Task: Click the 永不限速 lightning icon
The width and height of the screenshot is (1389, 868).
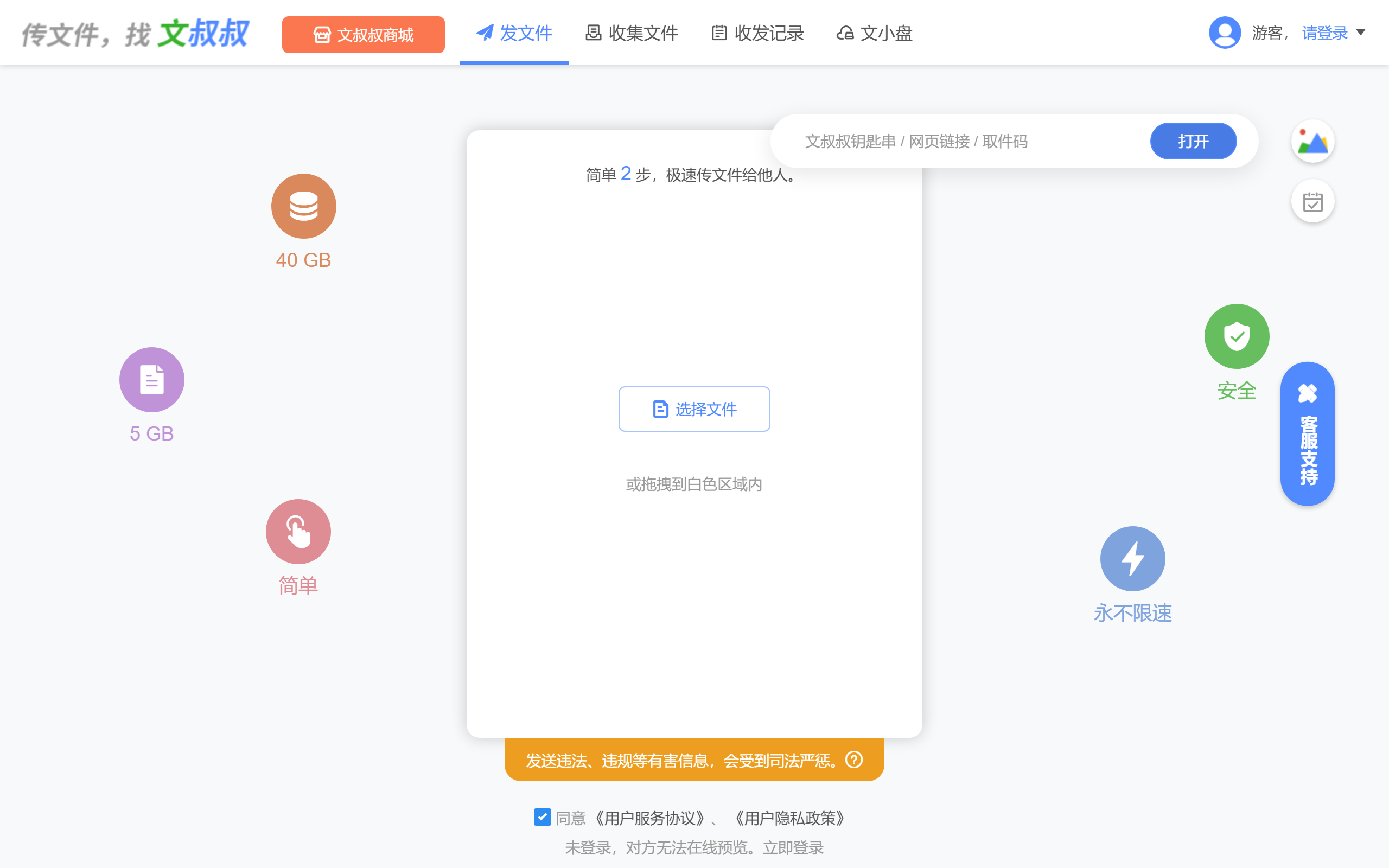Action: [x=1132, y=559]
